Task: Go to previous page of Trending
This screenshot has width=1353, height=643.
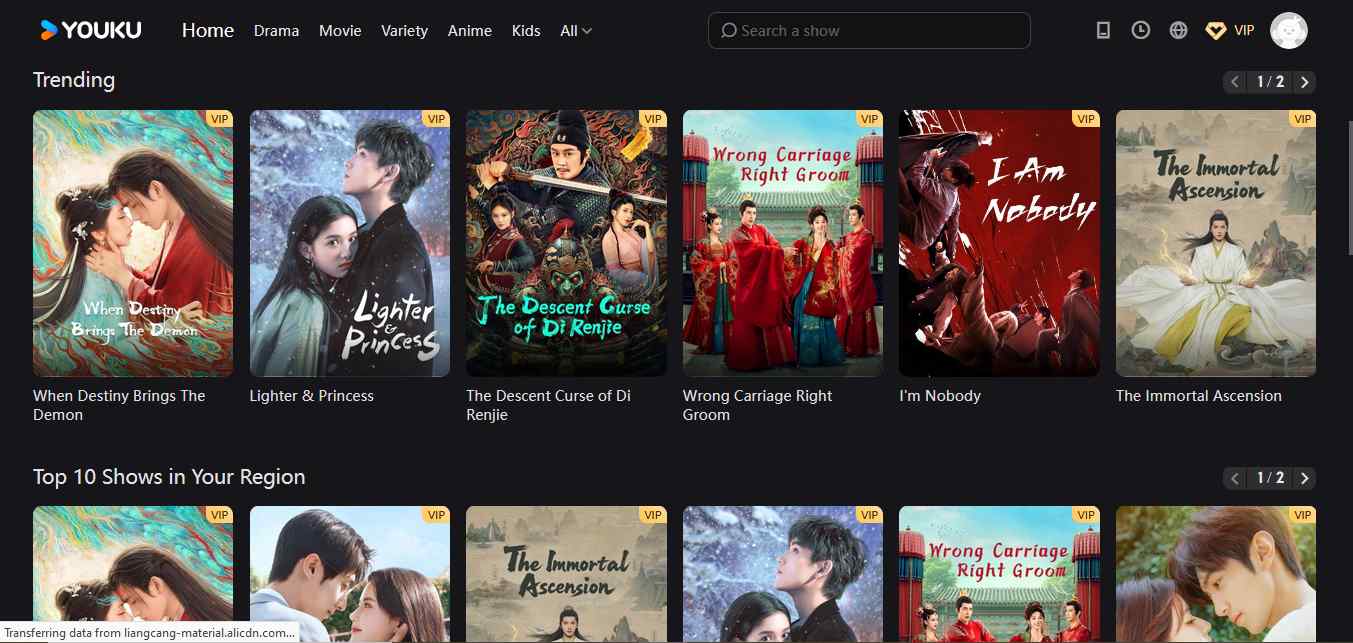Action: [x=1235, y=82]
